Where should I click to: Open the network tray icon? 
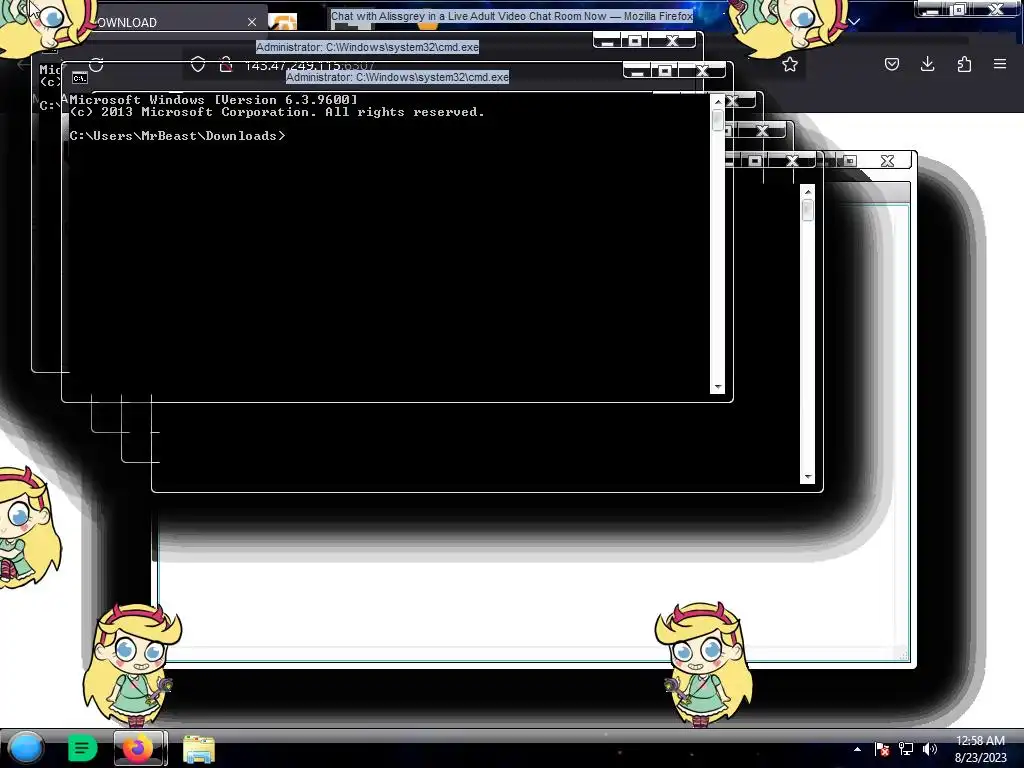point(906,749)
